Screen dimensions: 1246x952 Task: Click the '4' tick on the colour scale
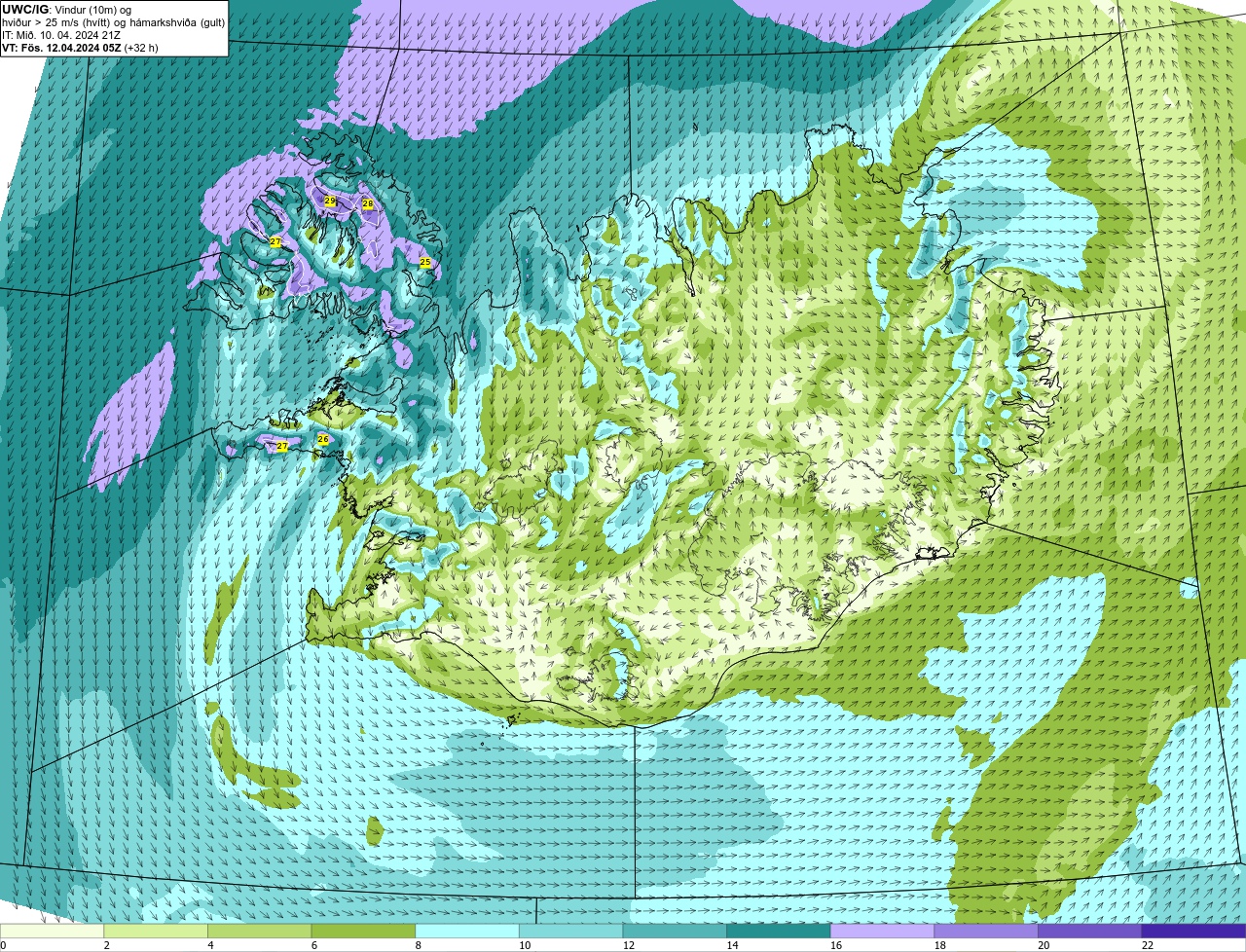point(210,945)
